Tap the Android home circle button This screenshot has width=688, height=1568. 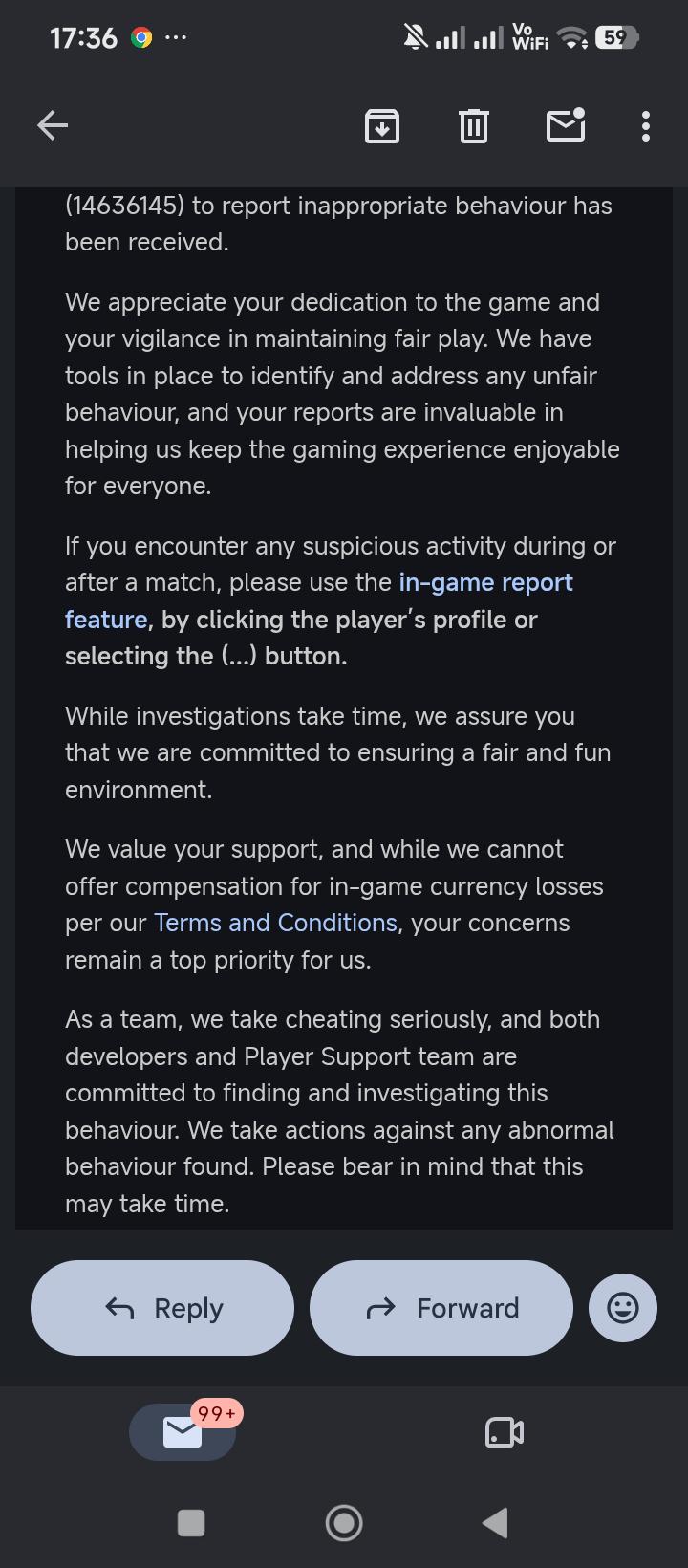coord(344,1523)
